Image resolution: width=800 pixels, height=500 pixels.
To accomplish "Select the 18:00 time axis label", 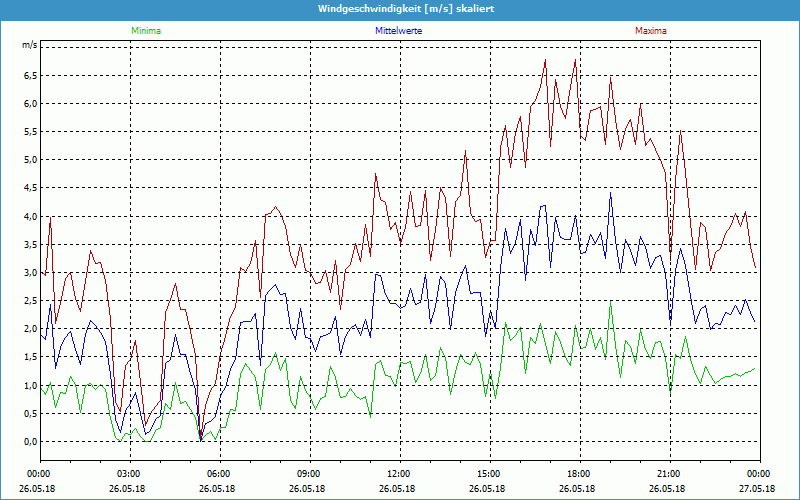I will coord(579,474).
